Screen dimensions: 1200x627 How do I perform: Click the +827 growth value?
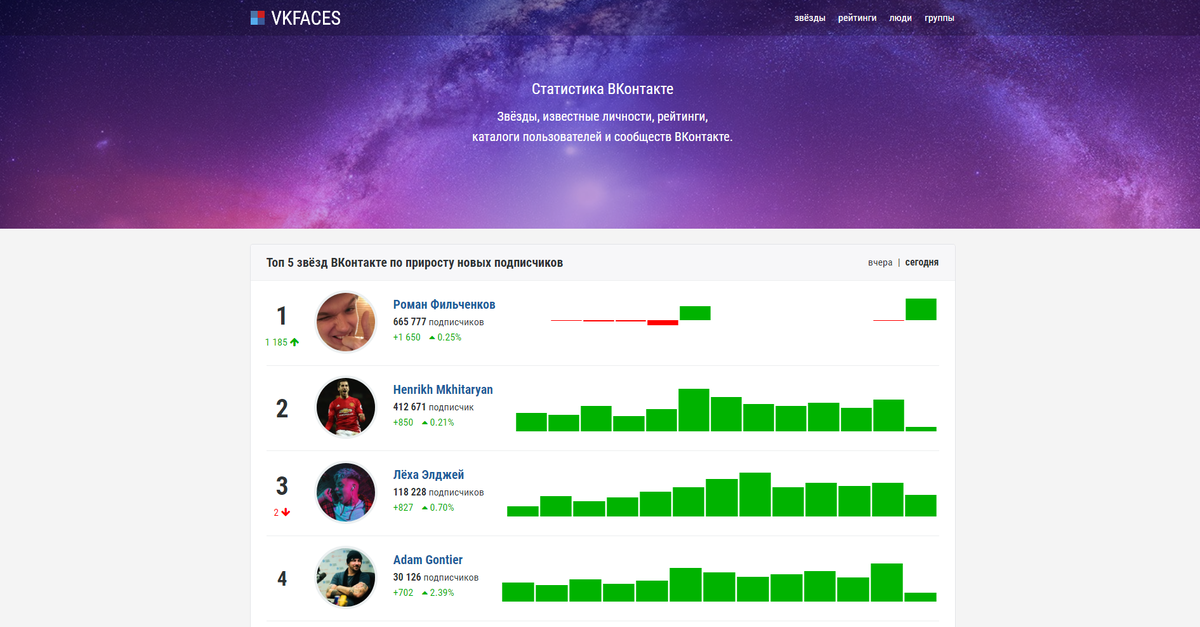pos(403,508)
